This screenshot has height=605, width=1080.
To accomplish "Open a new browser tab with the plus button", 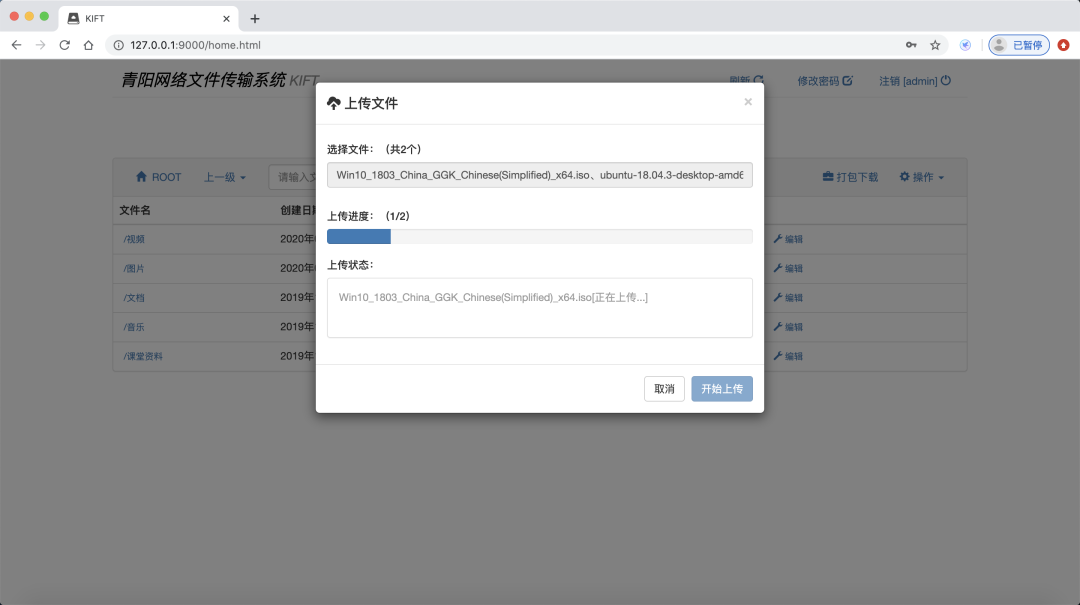I will coord(254,18).
